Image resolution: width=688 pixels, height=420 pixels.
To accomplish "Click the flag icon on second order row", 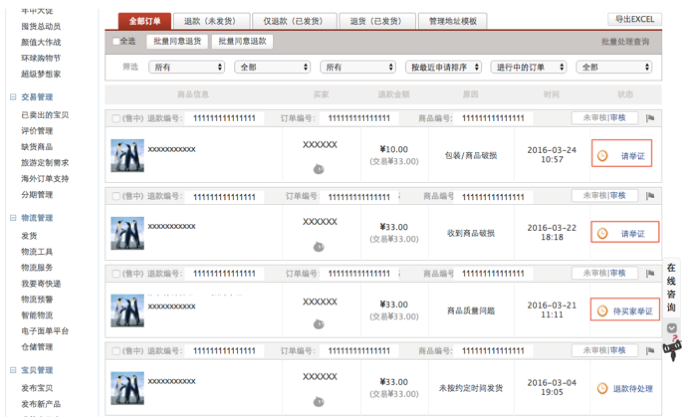I will 649,197.
